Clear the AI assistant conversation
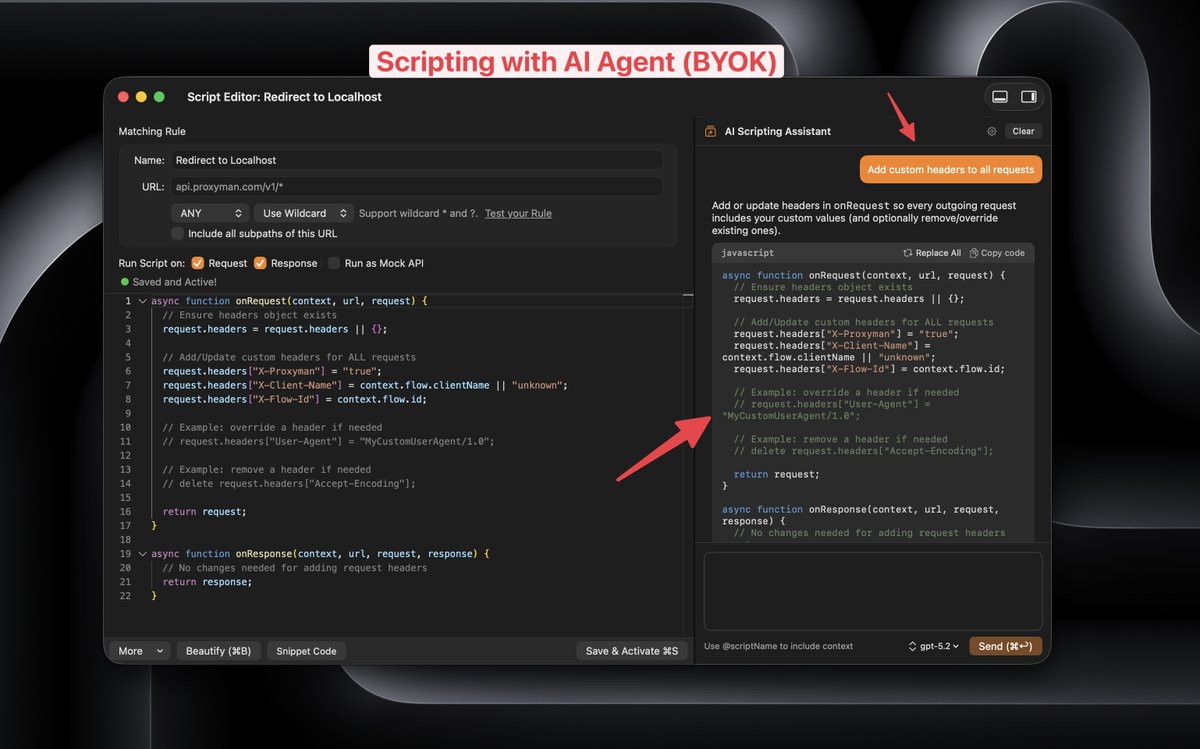The width and height of the screenshot is (1200, 749). coord(1023,131)
